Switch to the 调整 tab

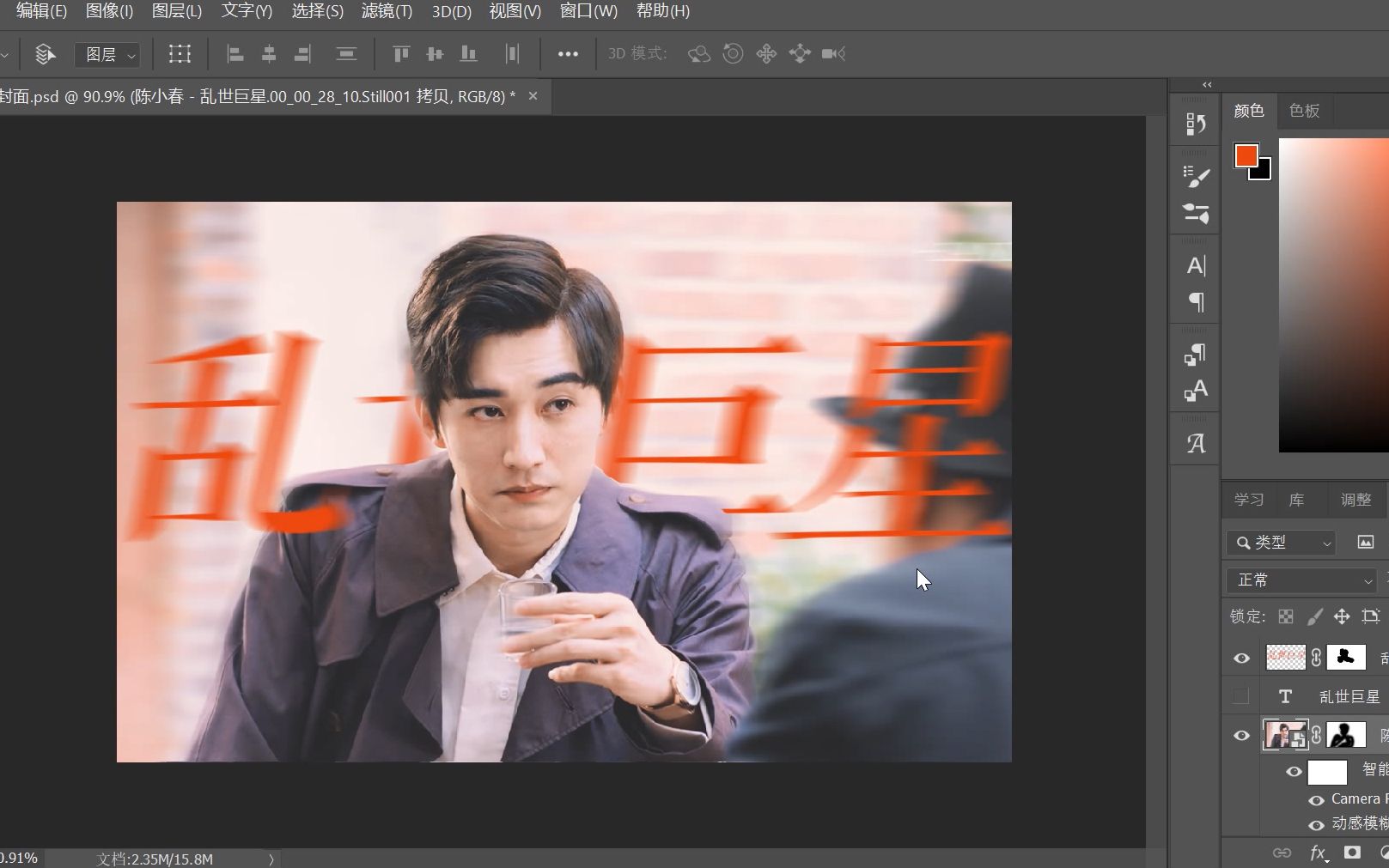1355,500
